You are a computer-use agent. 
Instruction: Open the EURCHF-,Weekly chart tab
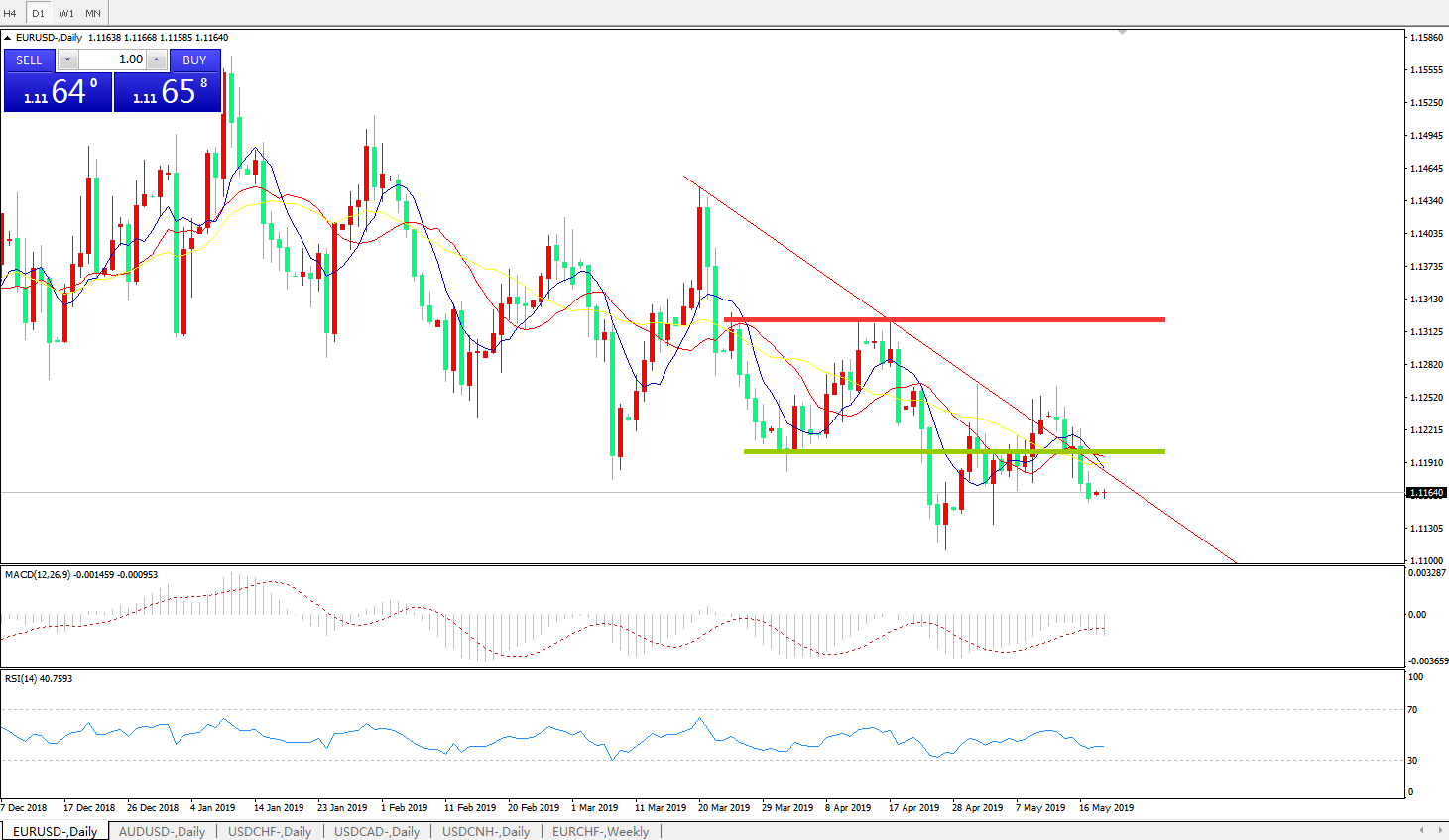tap(600, 831)
